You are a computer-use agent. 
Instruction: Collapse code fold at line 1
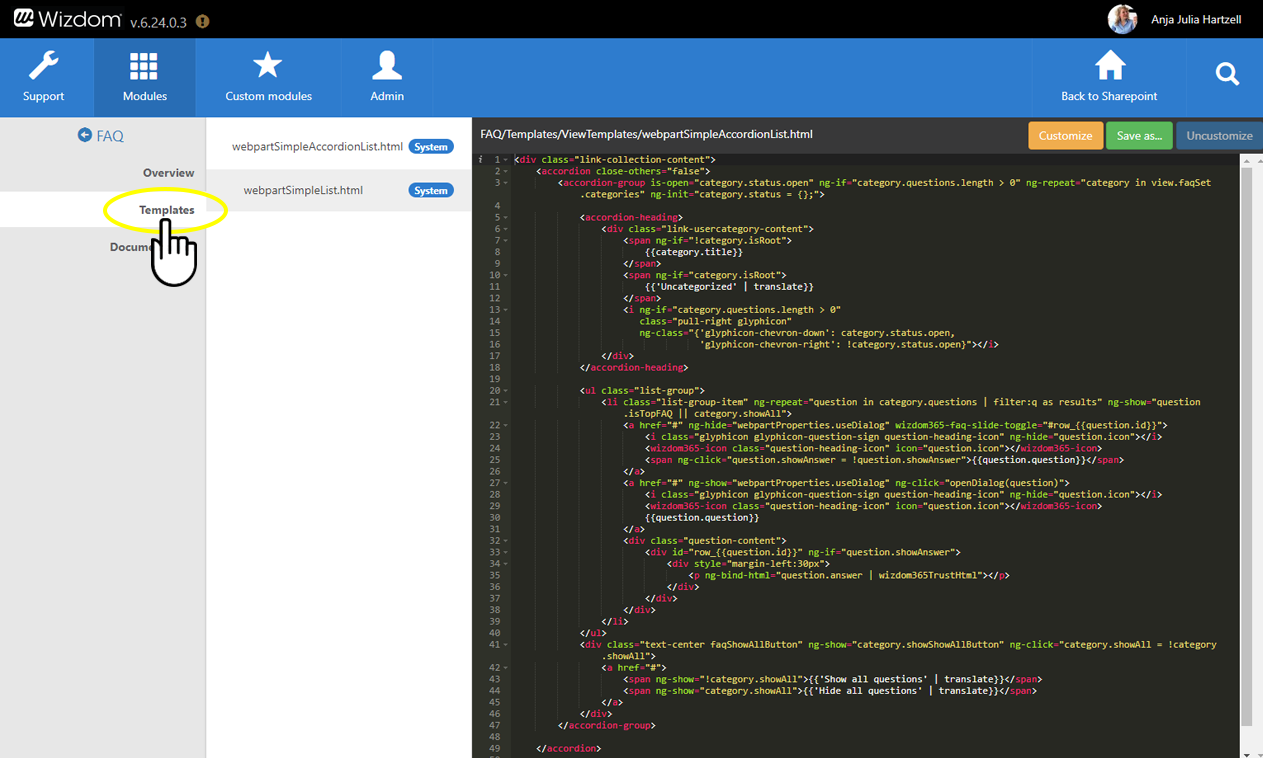(506, 160)
